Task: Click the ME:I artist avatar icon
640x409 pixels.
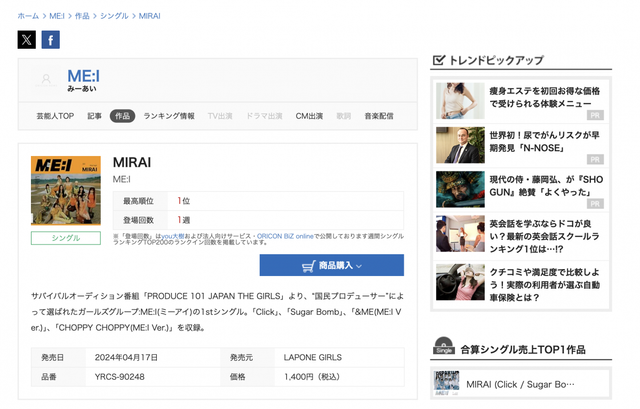Action: [x=45, y=81]
